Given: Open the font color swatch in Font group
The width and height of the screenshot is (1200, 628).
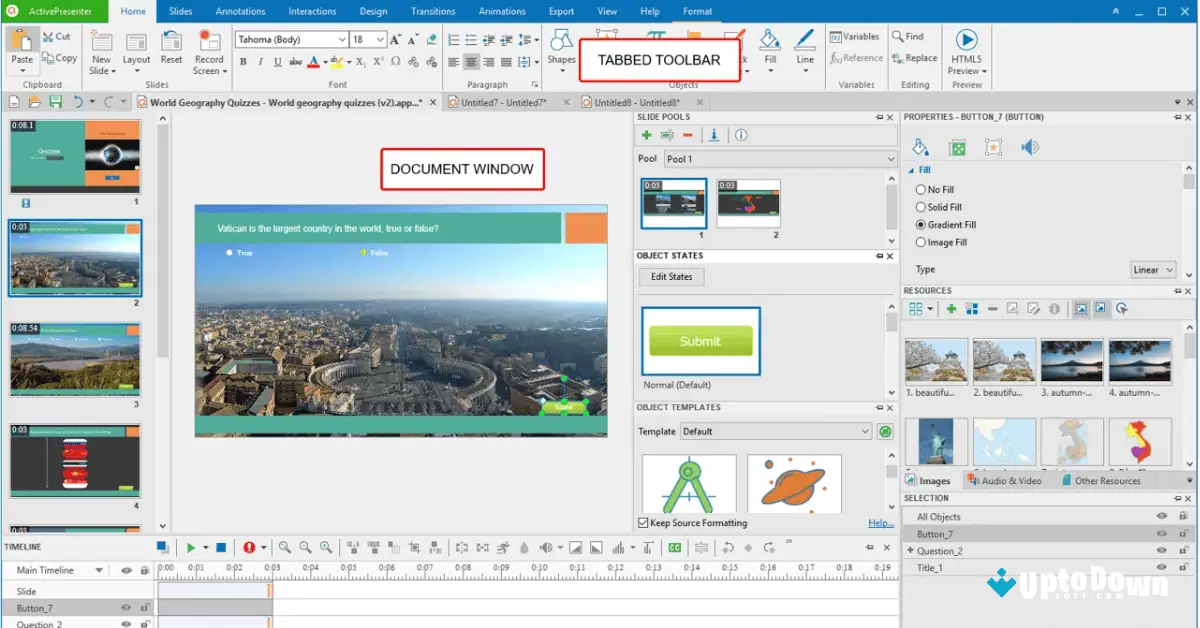Looking at the screenshot, I should [x=313, y=62].
